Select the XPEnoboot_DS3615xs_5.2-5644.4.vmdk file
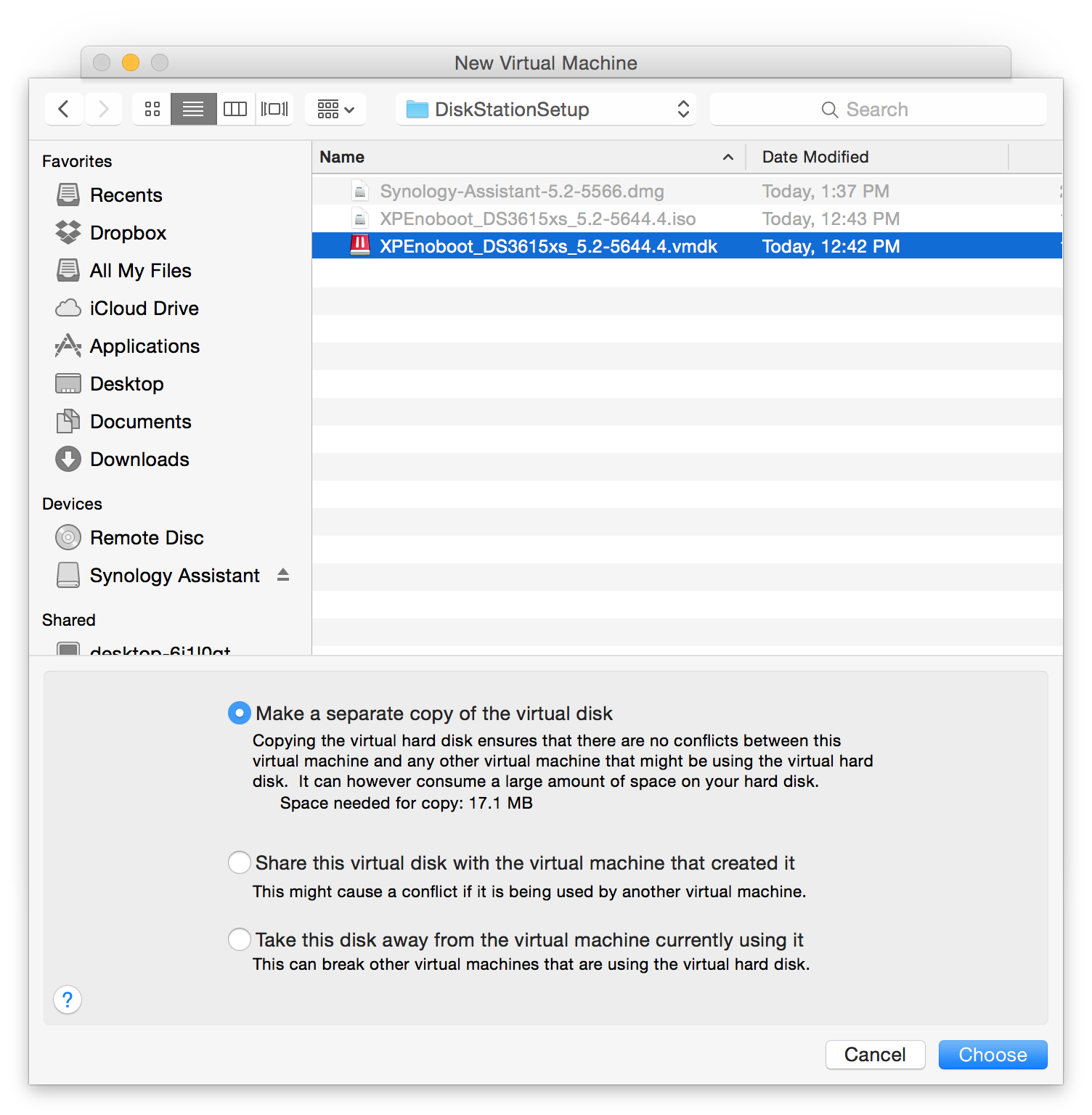 687,246
